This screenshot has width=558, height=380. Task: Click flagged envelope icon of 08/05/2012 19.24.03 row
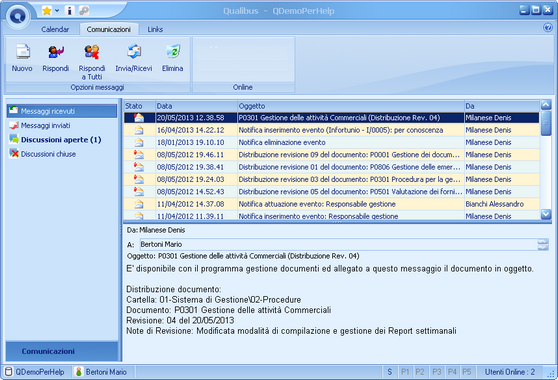pyautogui.click(x=139, y=179)
